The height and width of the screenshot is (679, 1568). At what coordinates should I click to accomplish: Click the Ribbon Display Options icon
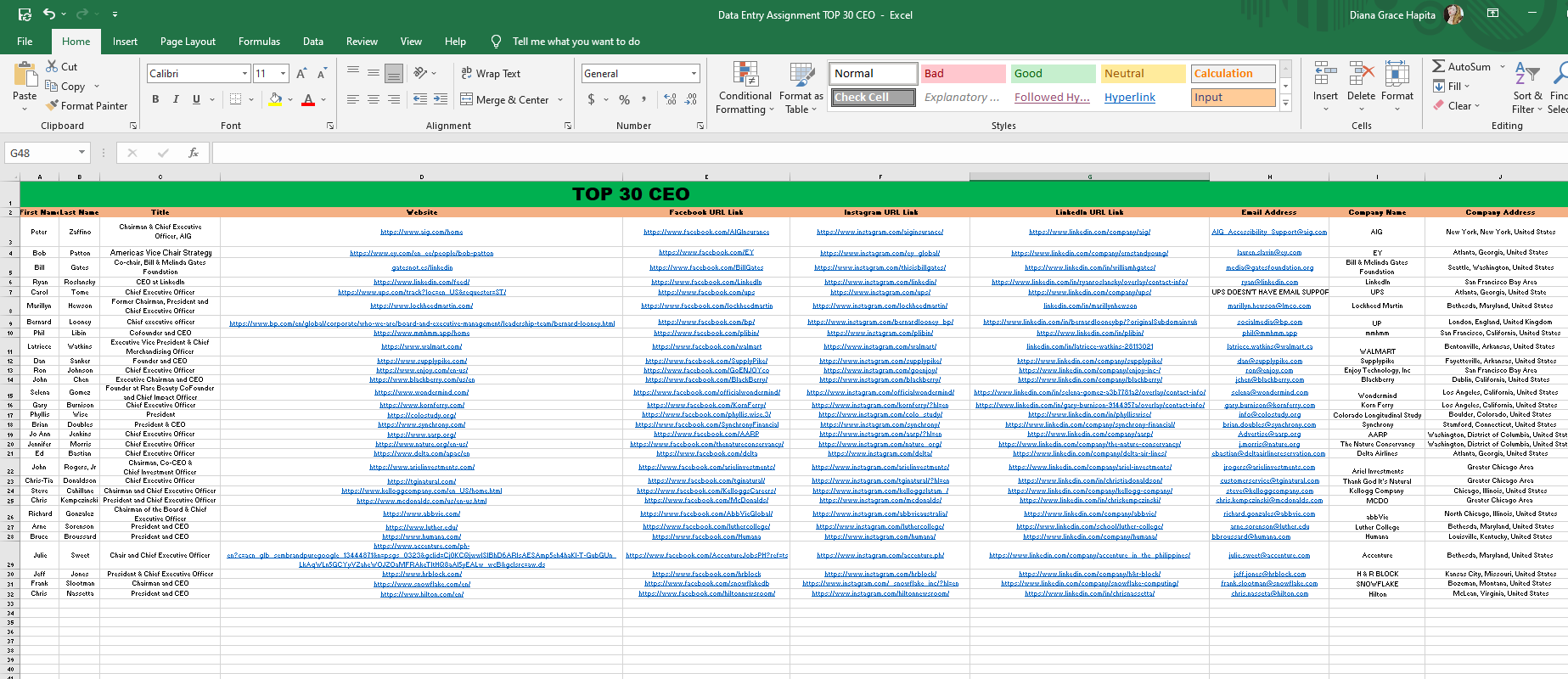pyautogui.click(x=1492, y=14)
